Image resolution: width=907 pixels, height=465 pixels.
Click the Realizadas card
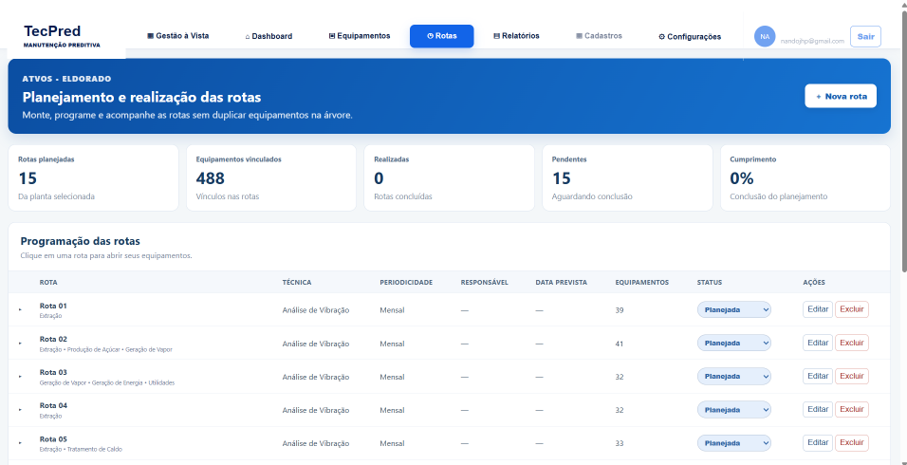click(x=449, y=178)
